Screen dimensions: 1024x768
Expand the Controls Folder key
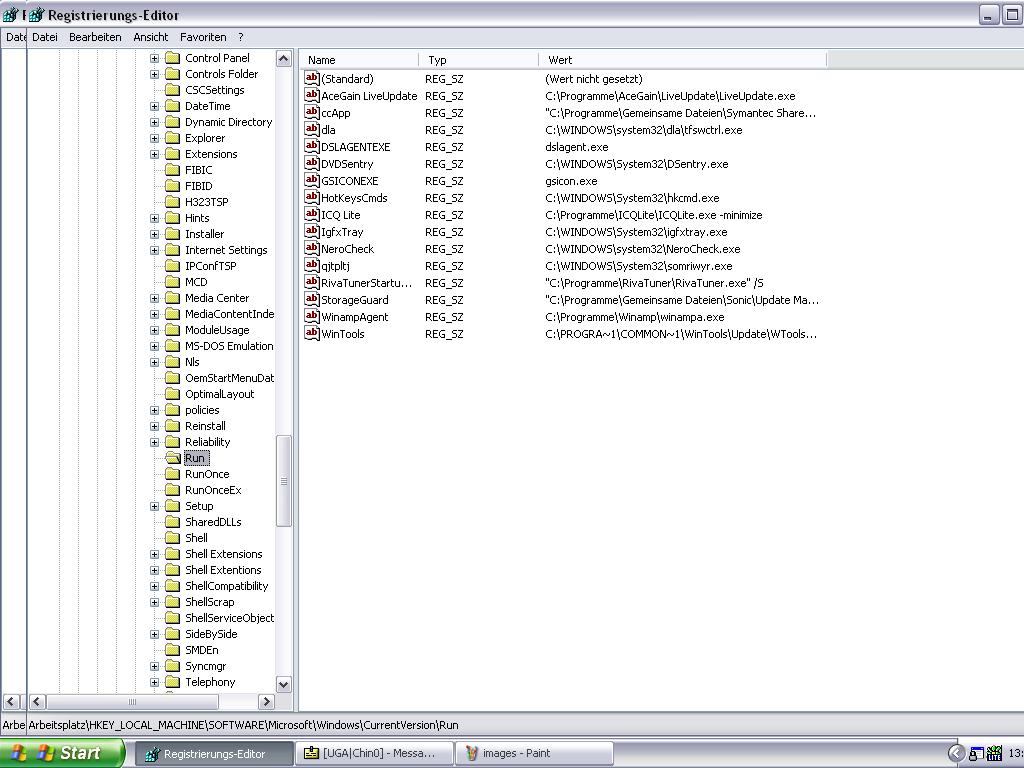pyautogui.click(x=155, y=74)
